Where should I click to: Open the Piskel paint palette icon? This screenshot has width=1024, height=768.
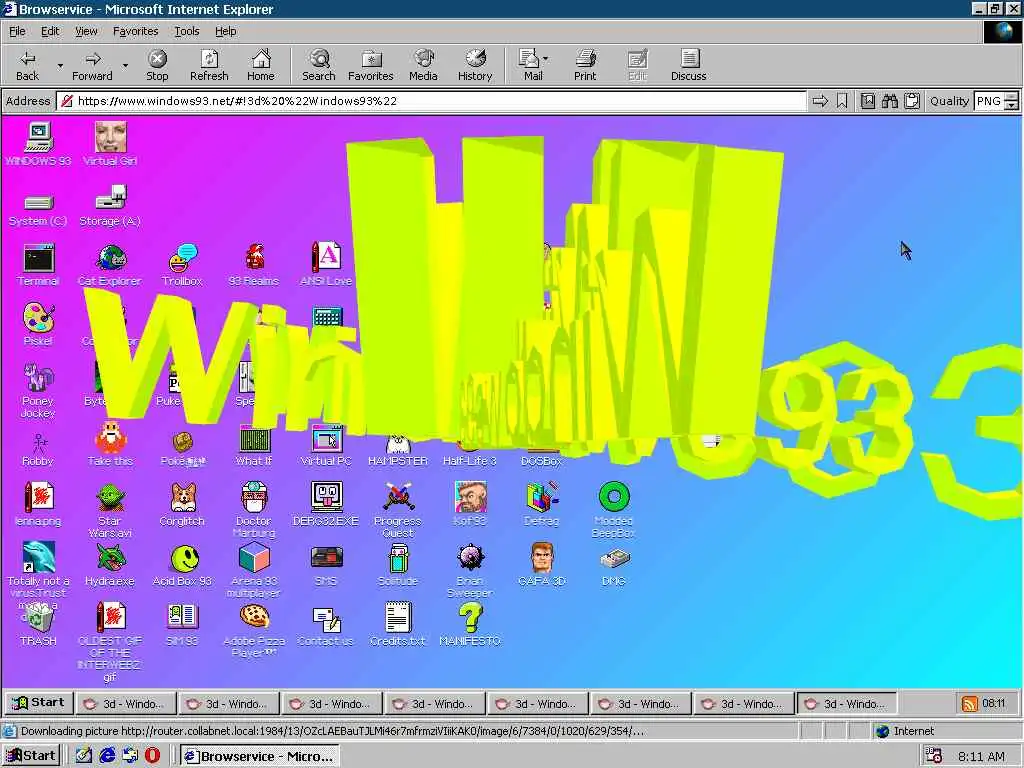point(39,325)
